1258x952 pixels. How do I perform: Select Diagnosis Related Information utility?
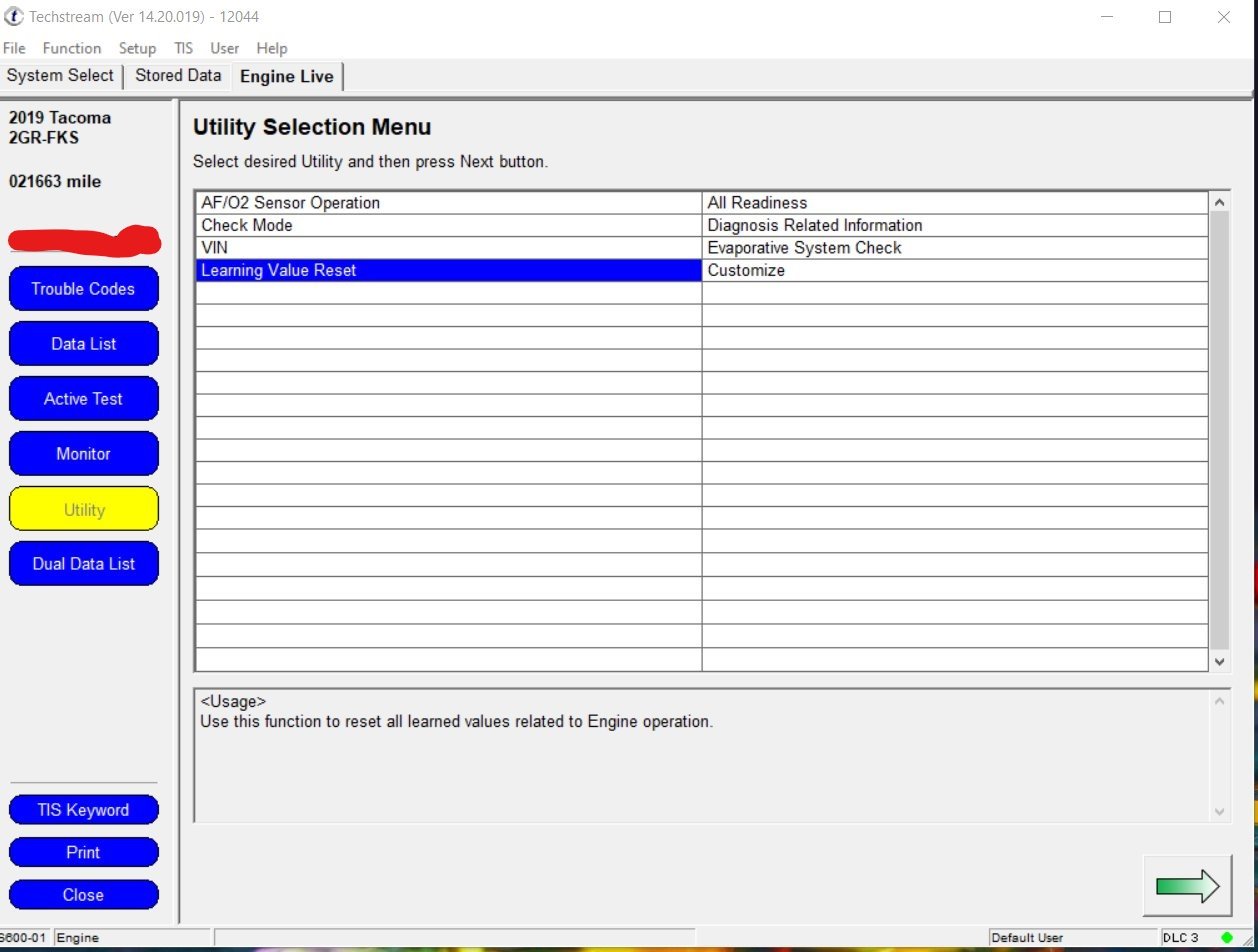(955, 226)
